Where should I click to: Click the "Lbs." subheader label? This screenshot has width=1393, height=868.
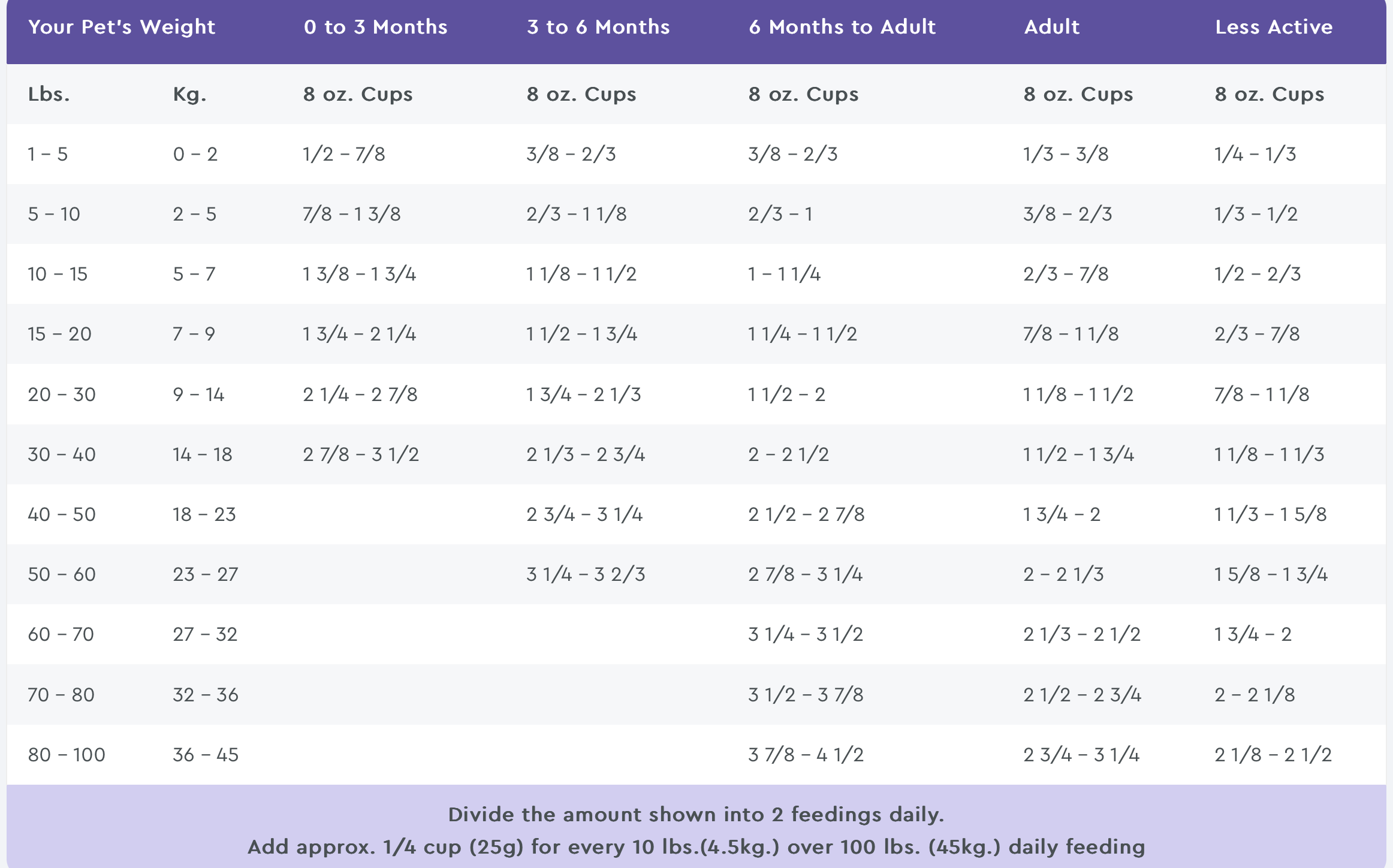tap(49, 94)
